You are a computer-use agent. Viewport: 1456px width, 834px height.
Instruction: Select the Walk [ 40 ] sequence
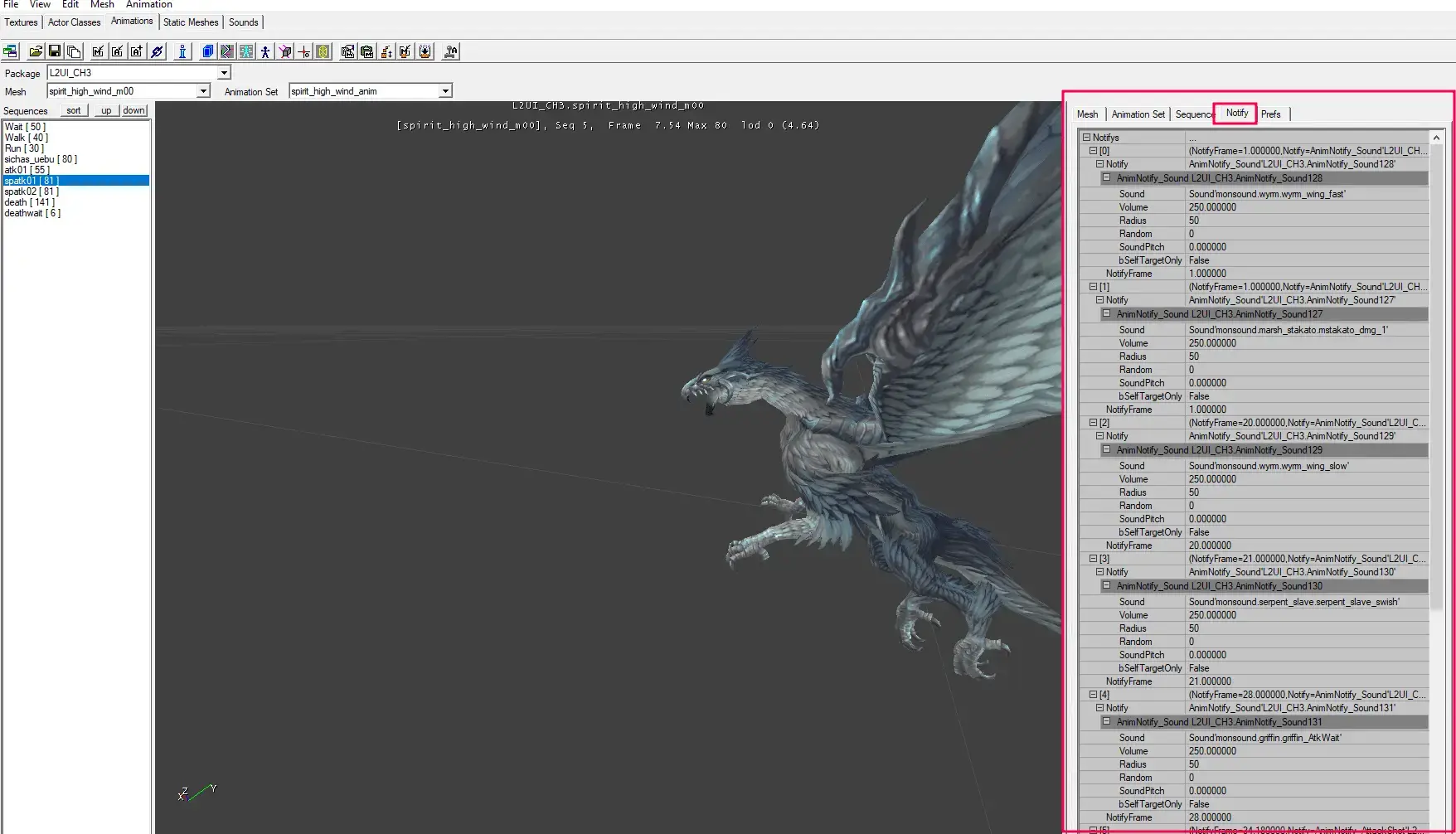[x=76, y=138]
